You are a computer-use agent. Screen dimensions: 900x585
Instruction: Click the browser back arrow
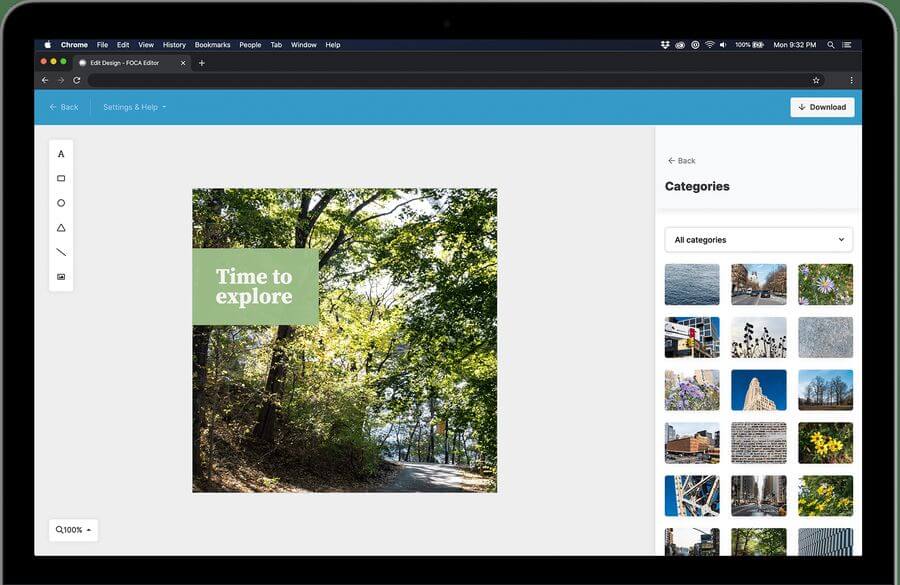click(x=45, y=80)
